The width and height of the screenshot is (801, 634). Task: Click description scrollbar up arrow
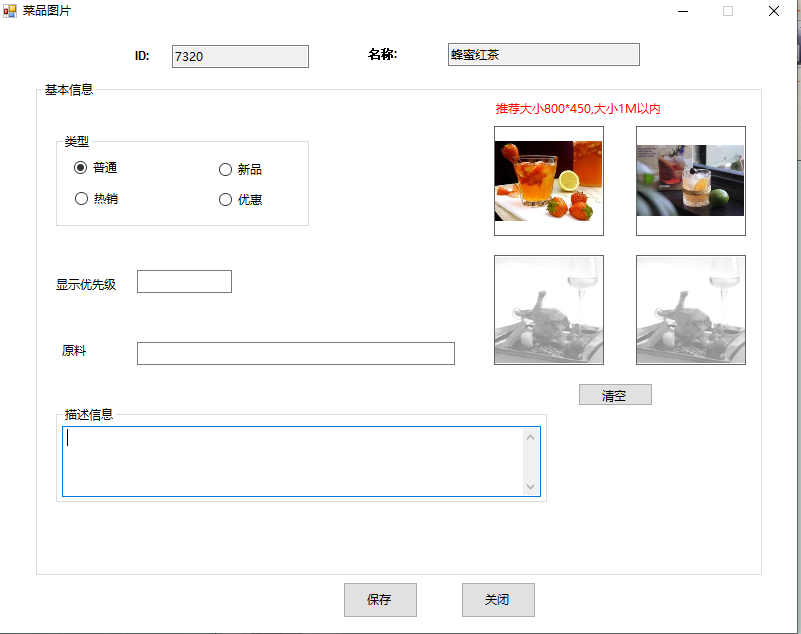click(x=530, y=437)
